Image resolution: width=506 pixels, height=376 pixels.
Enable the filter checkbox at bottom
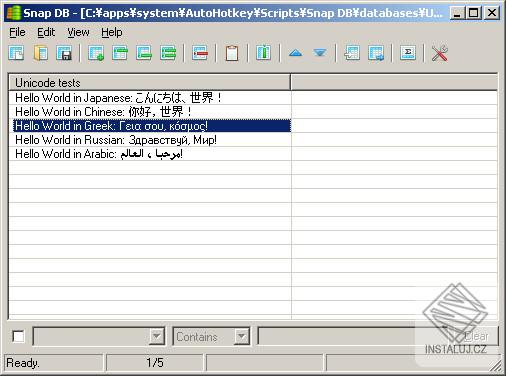pos(18,336)
